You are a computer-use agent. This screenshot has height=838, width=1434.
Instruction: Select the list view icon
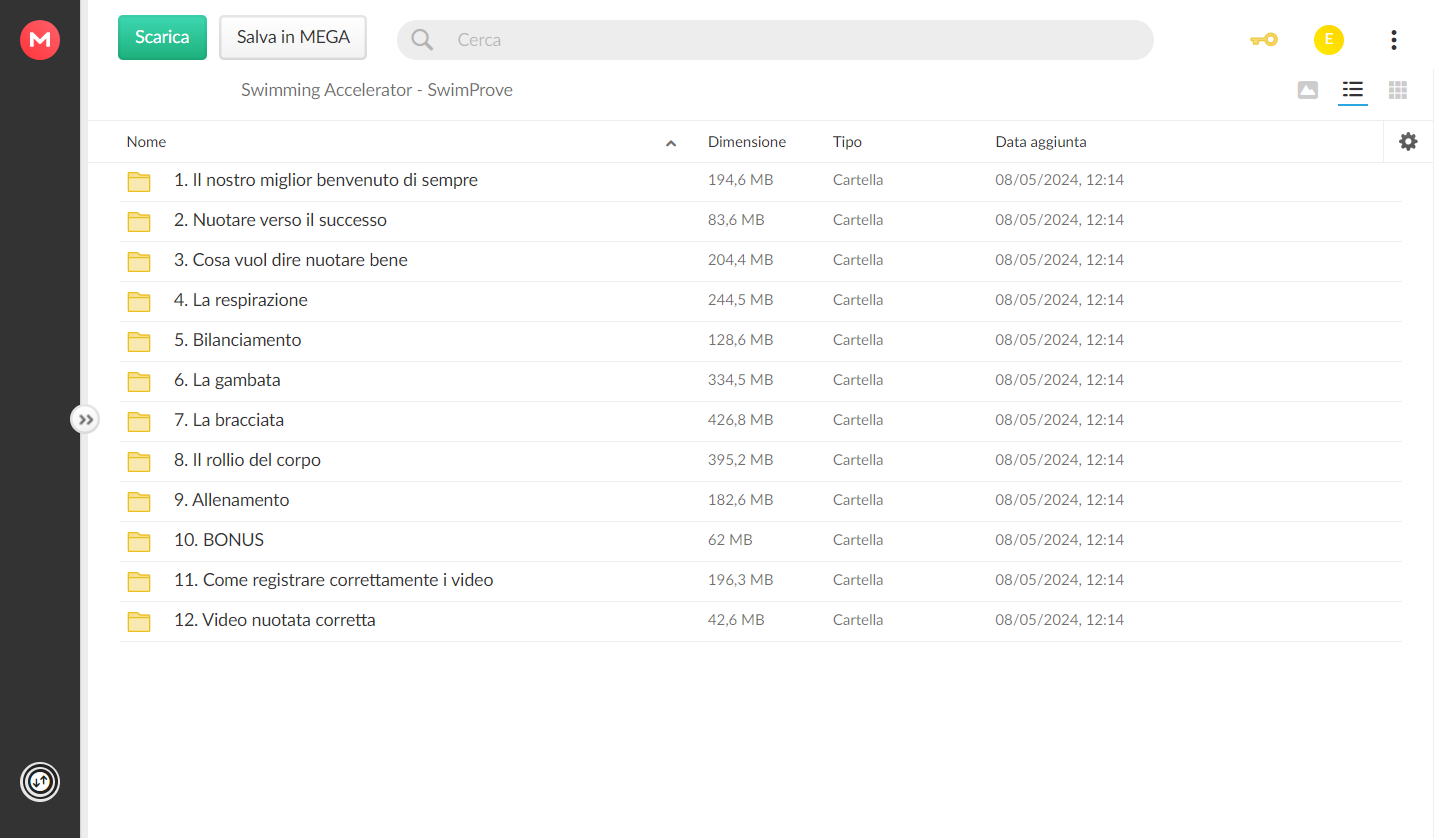(x=1353, y=90)
